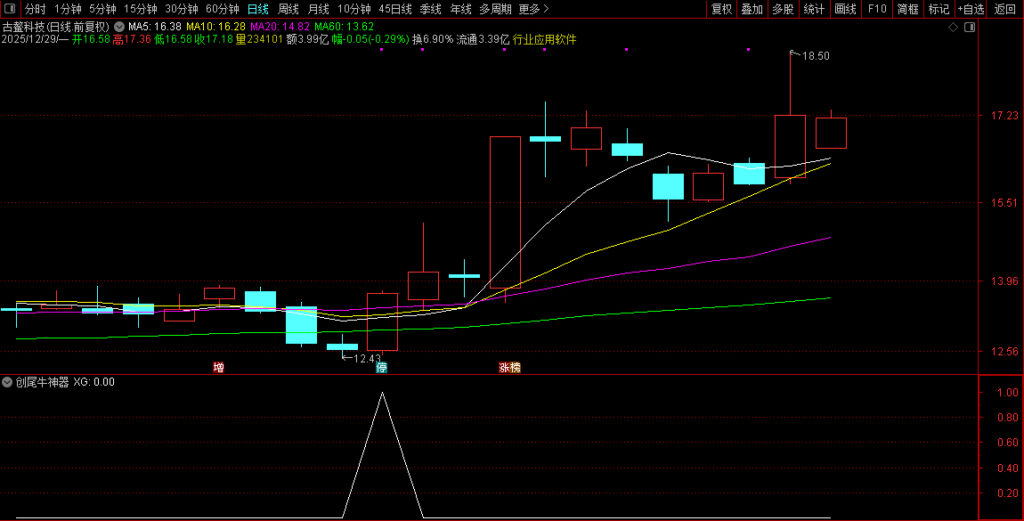Switch to the 周线 weekly chart tab
Screen dimensions: 1024x521
(x=289, y=9)
